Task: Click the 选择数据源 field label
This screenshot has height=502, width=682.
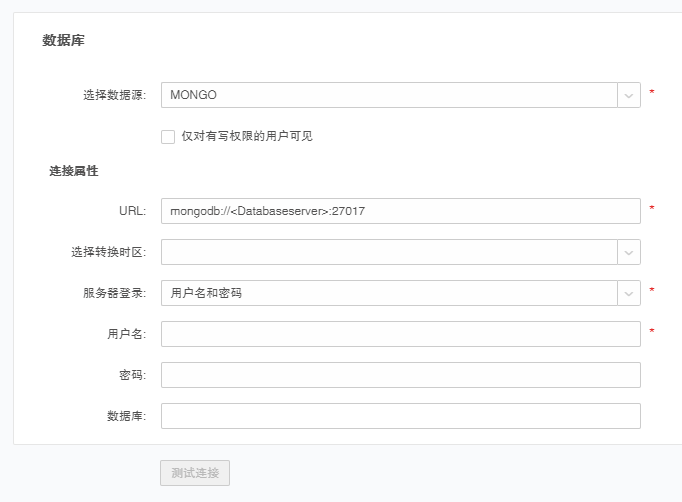Action: click(114, 96)
